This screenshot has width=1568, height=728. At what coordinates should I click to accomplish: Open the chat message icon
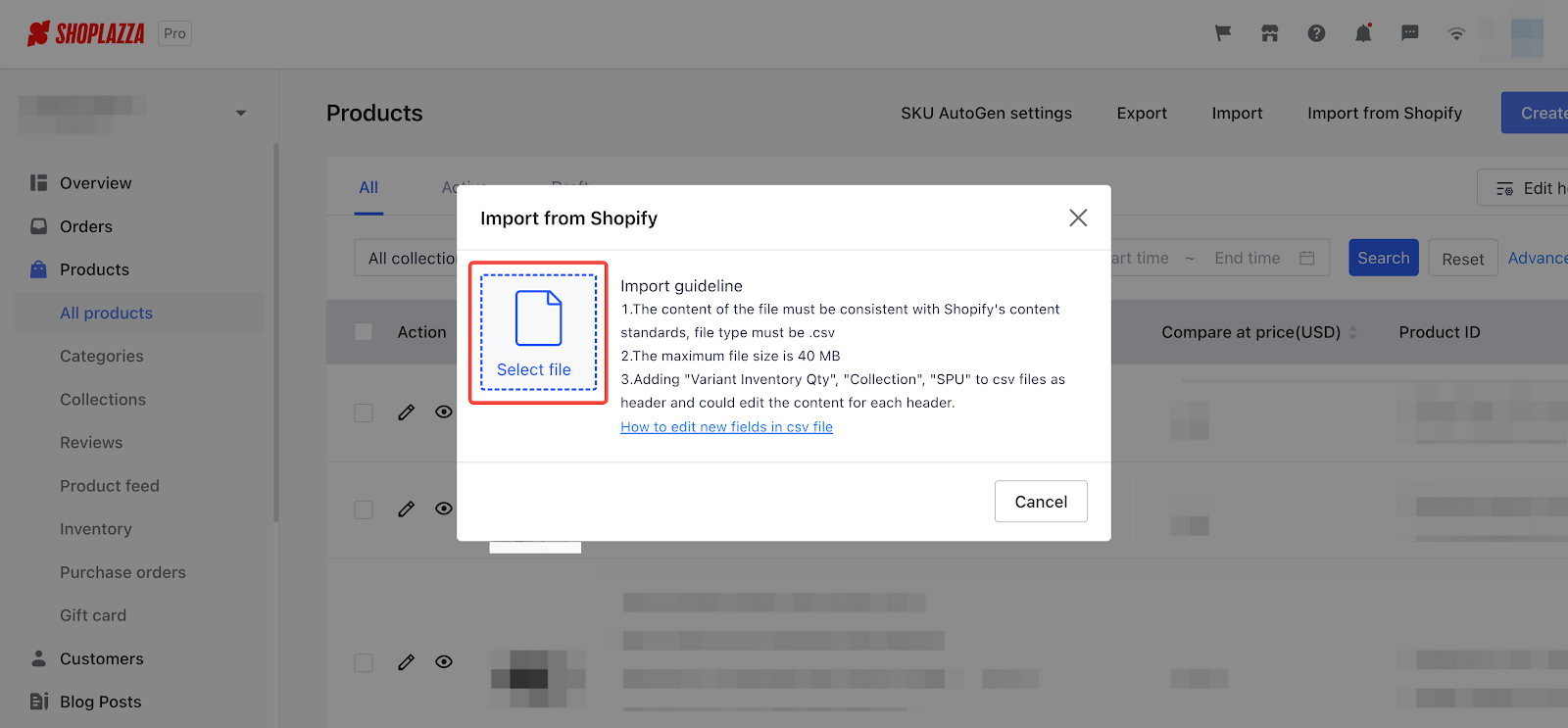click(1410, 33)
